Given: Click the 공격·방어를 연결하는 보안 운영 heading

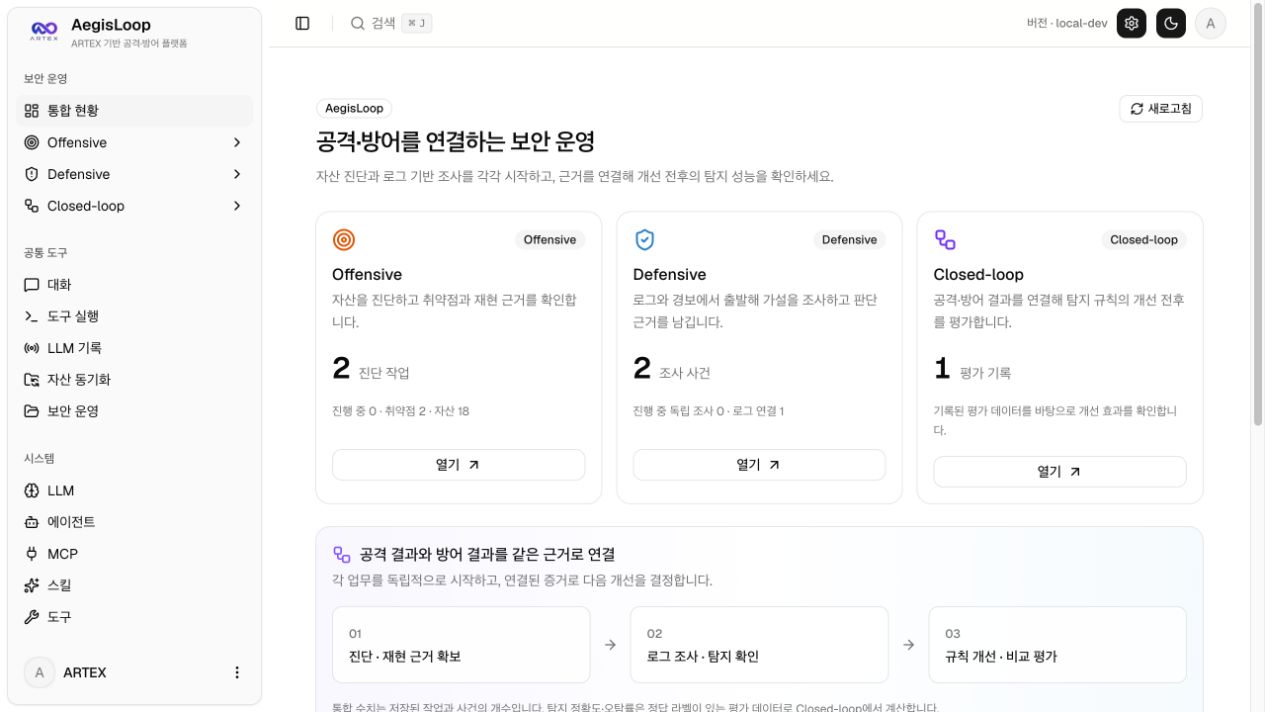Looking at the screenshot, I should click(456, 141).
